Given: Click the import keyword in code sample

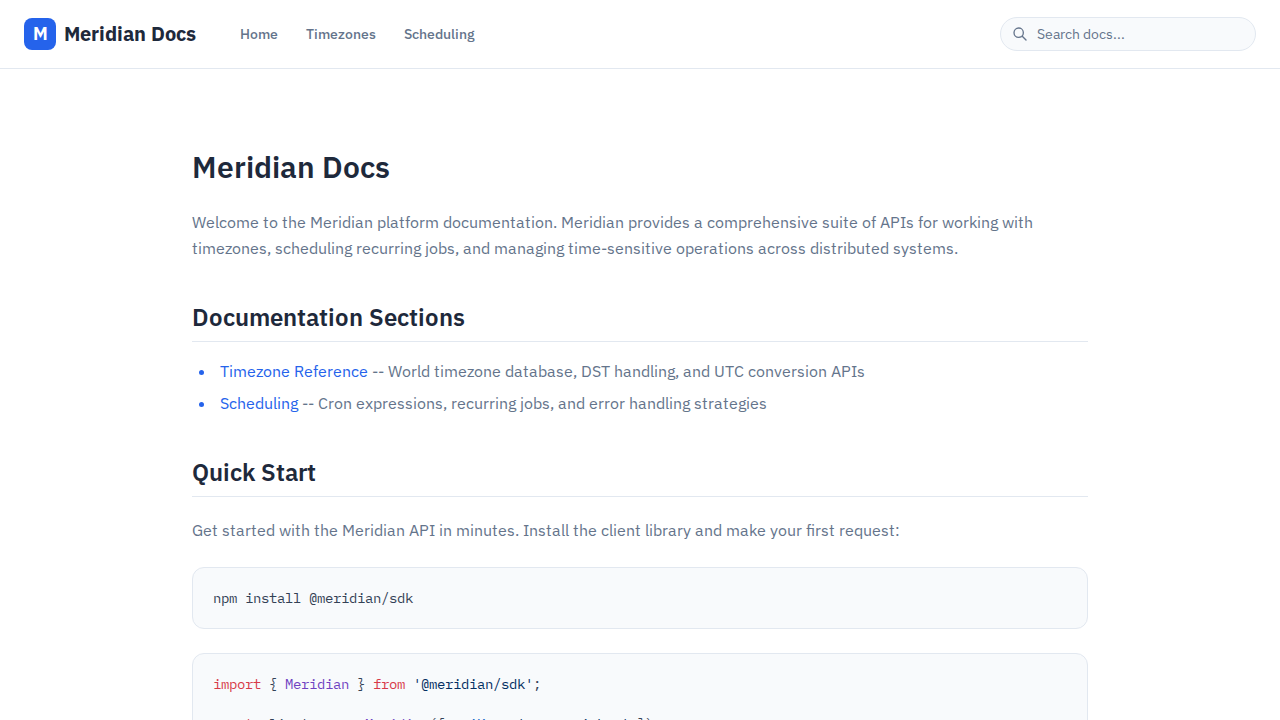Looking at the screenshot, I should (237, 684).
